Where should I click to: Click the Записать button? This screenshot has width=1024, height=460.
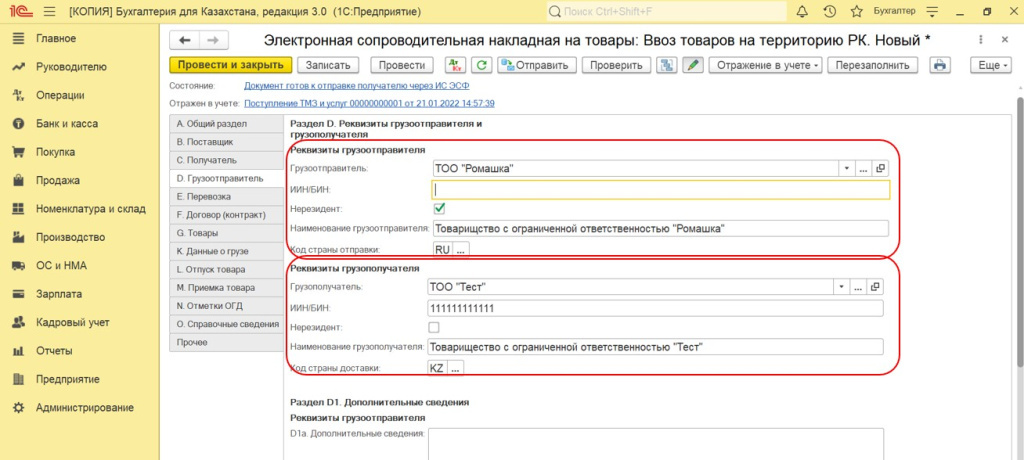[329, 65]
